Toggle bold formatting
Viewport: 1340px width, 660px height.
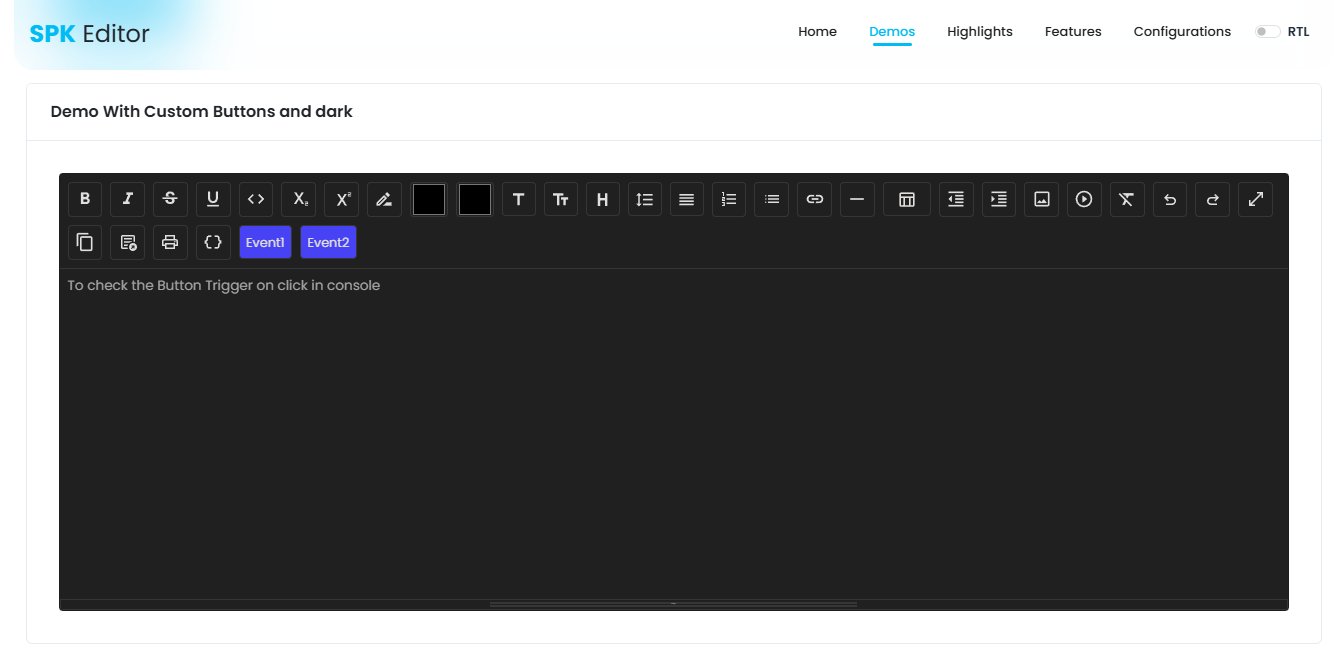pos(85,199)
